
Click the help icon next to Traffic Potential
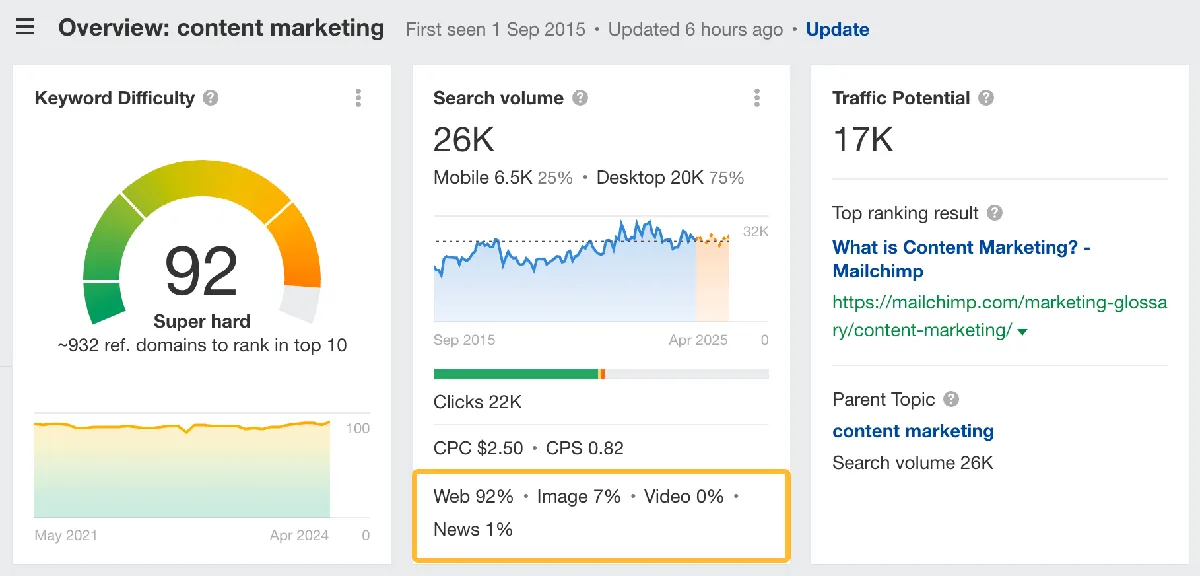(986, 98)
